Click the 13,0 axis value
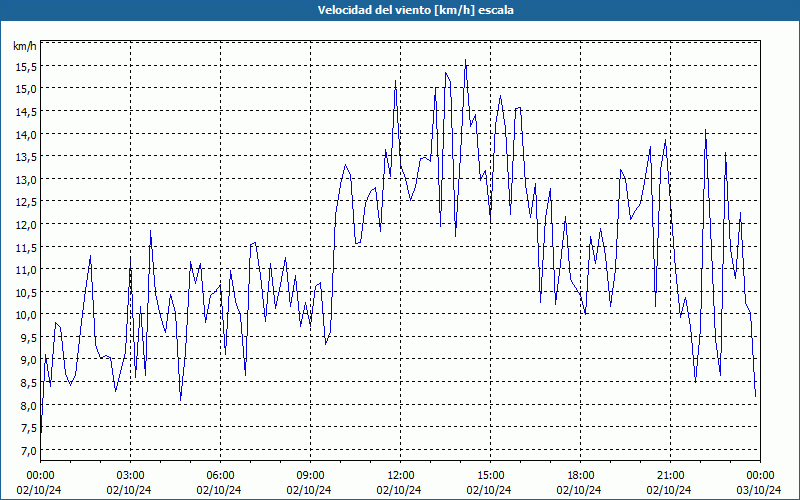The height and width of the screenshot is (500, 800). click(27, 179)
